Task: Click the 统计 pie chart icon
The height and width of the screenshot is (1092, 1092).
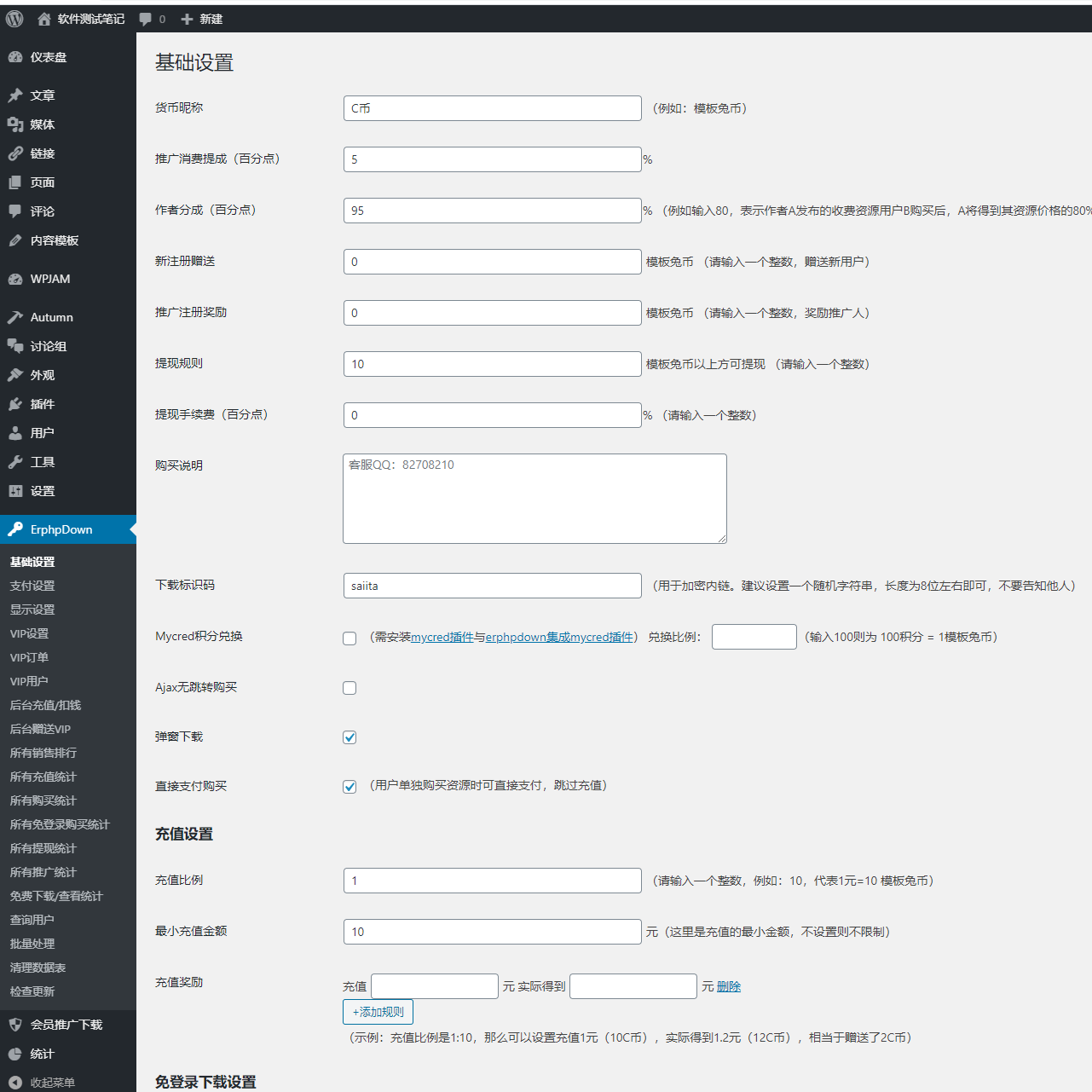Action: [x=15, y=1054]
